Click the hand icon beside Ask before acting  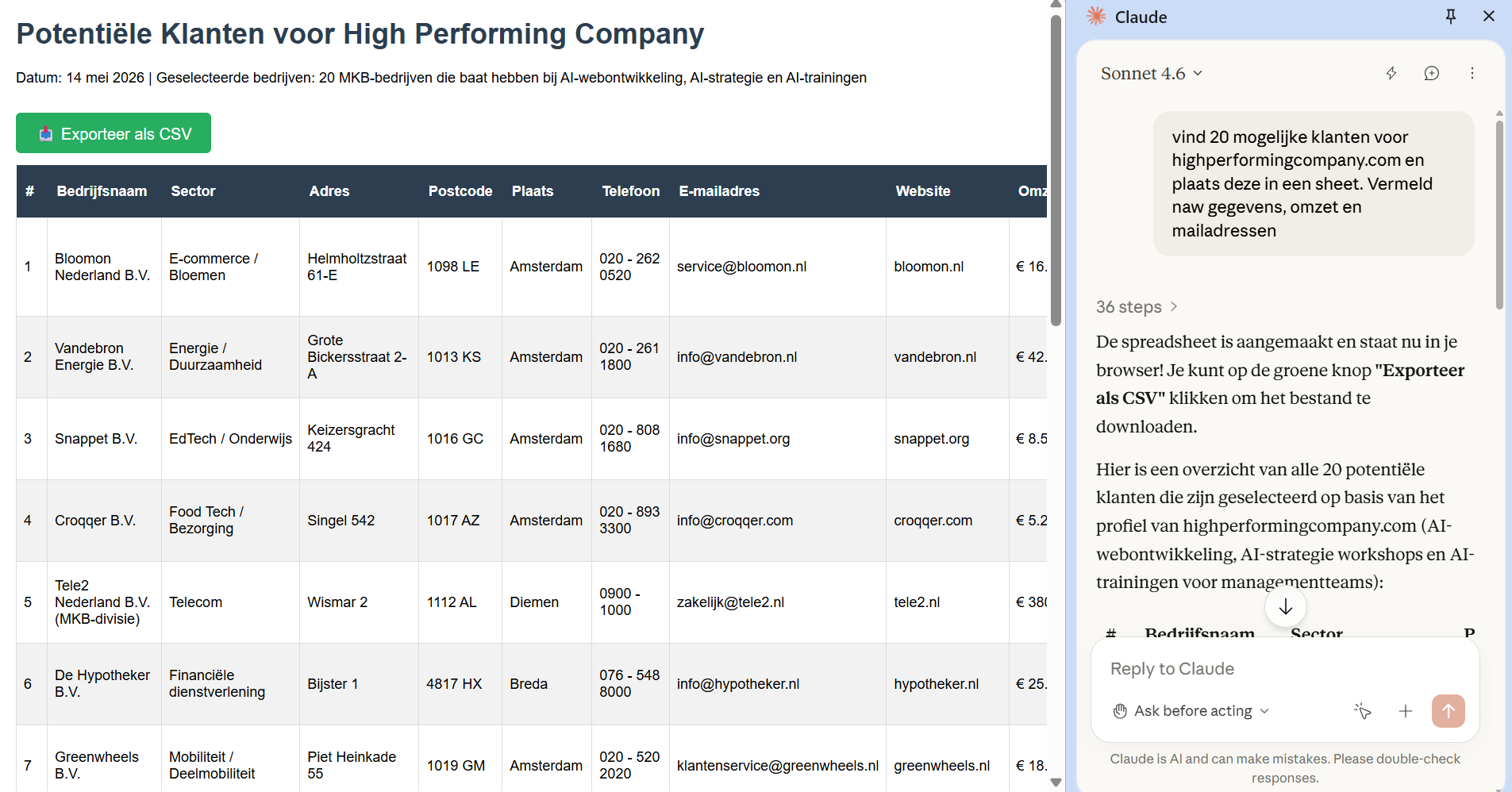(1120, 711)
